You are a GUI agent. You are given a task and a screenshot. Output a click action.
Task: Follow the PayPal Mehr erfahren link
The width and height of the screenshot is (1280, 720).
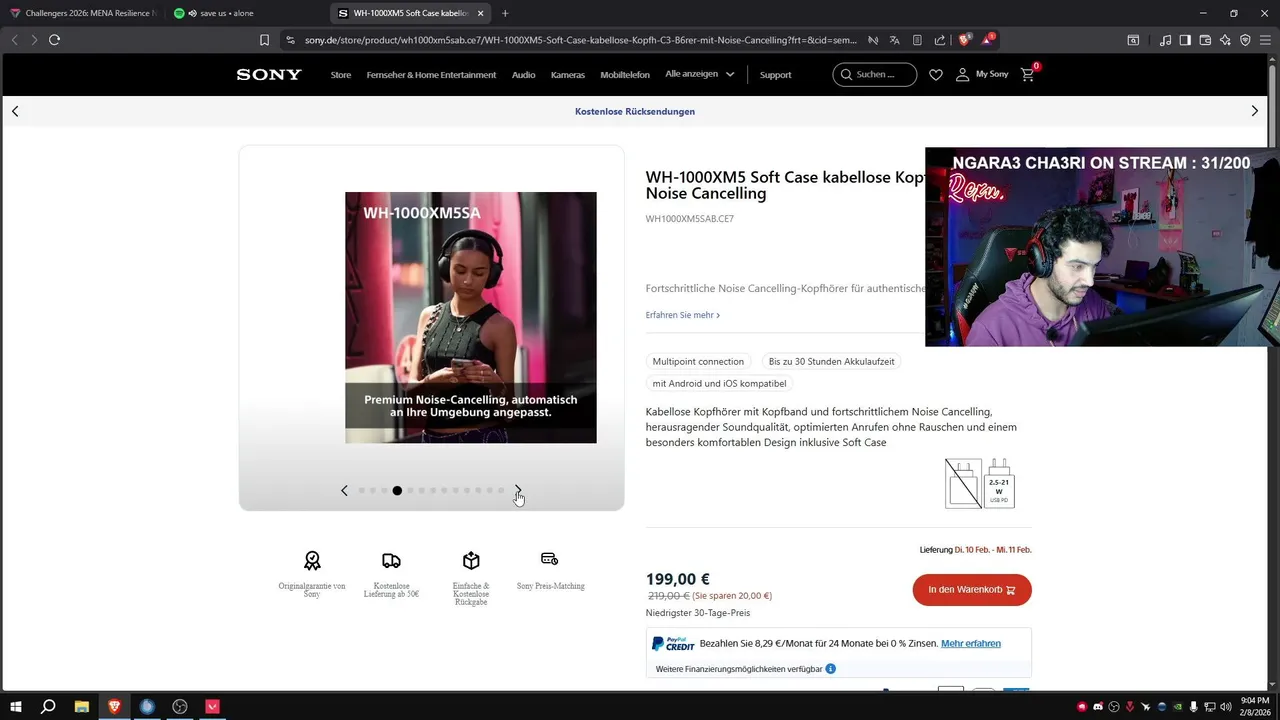(971, 643)
